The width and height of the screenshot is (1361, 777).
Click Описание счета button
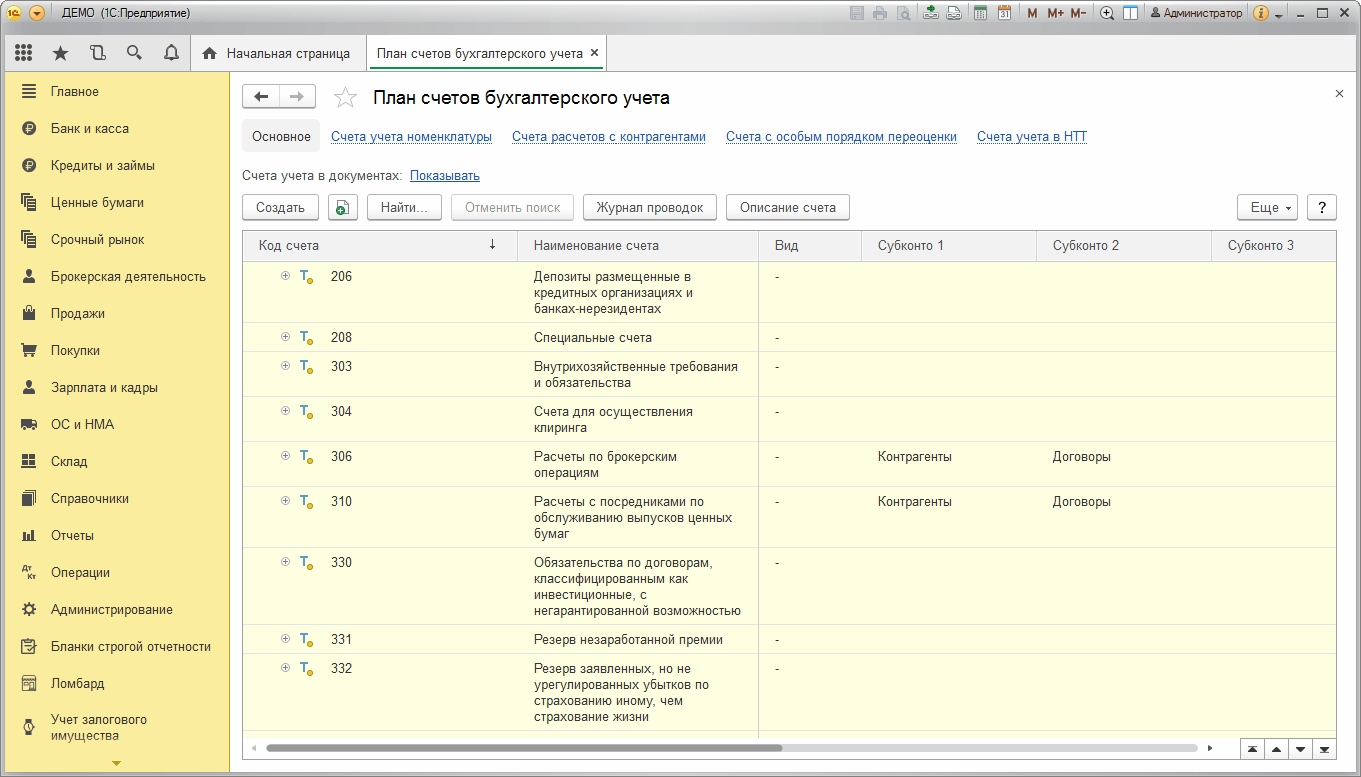(788, 207)
